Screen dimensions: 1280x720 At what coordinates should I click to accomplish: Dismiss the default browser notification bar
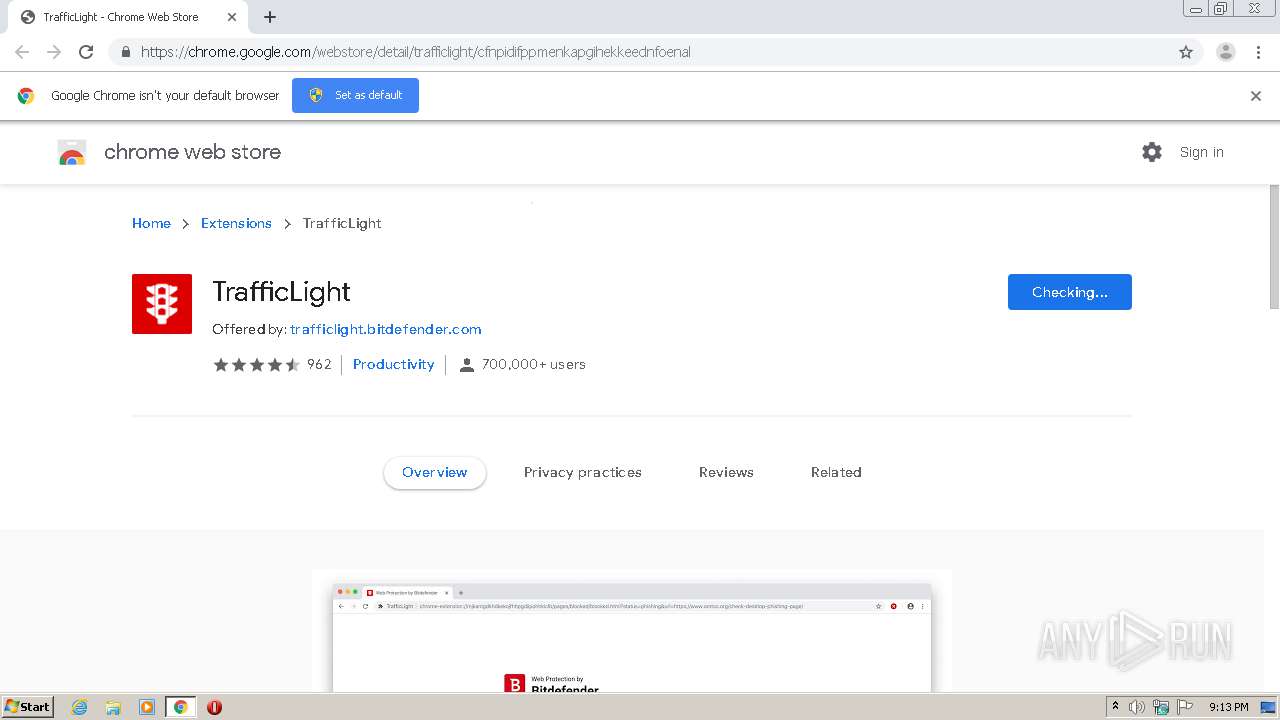point(1256,96)
